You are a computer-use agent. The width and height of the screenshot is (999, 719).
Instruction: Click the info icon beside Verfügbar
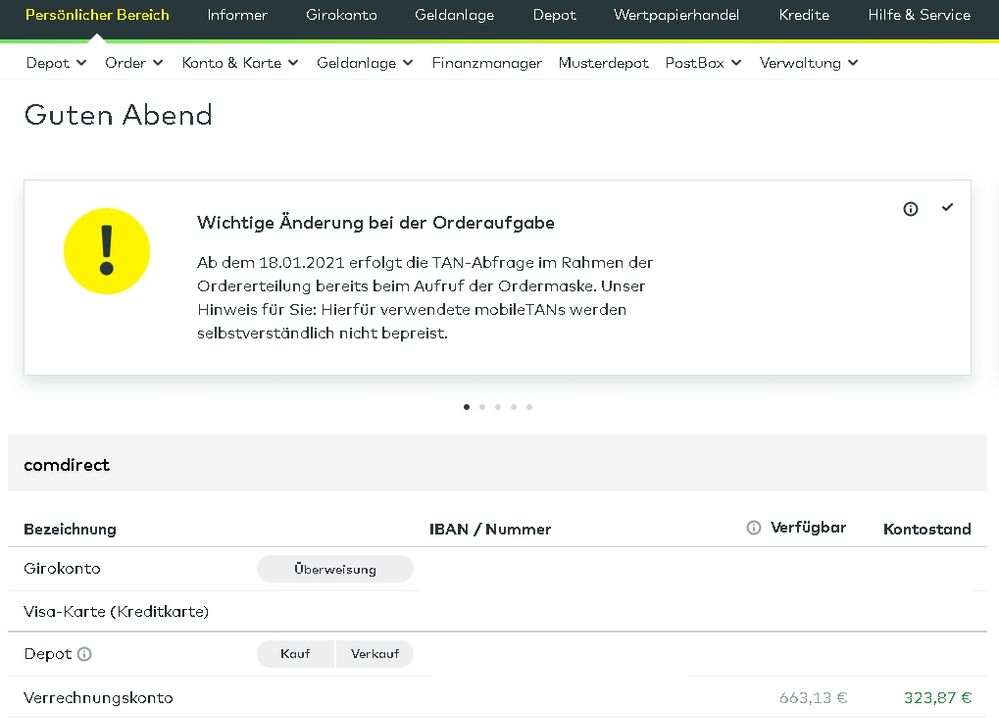[753, 527]
